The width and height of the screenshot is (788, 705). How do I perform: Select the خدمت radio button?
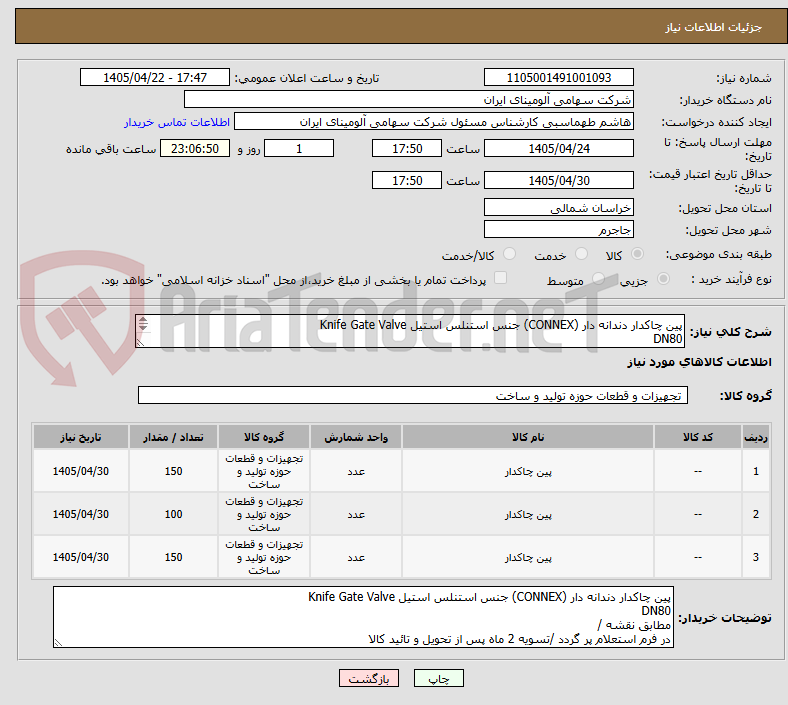pyautogui.click(x=581, y=254)
